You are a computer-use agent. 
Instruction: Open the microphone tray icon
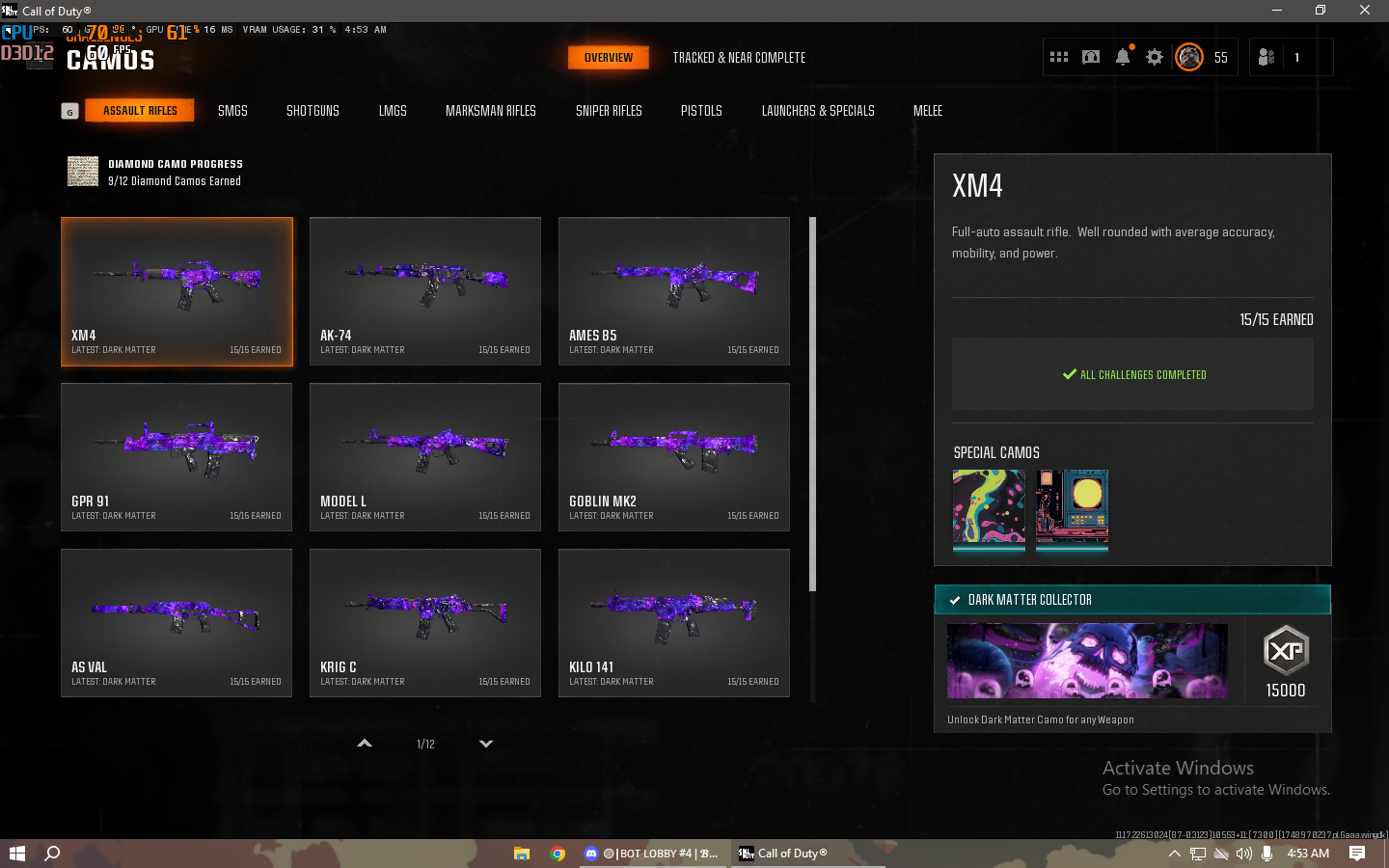1266,854
